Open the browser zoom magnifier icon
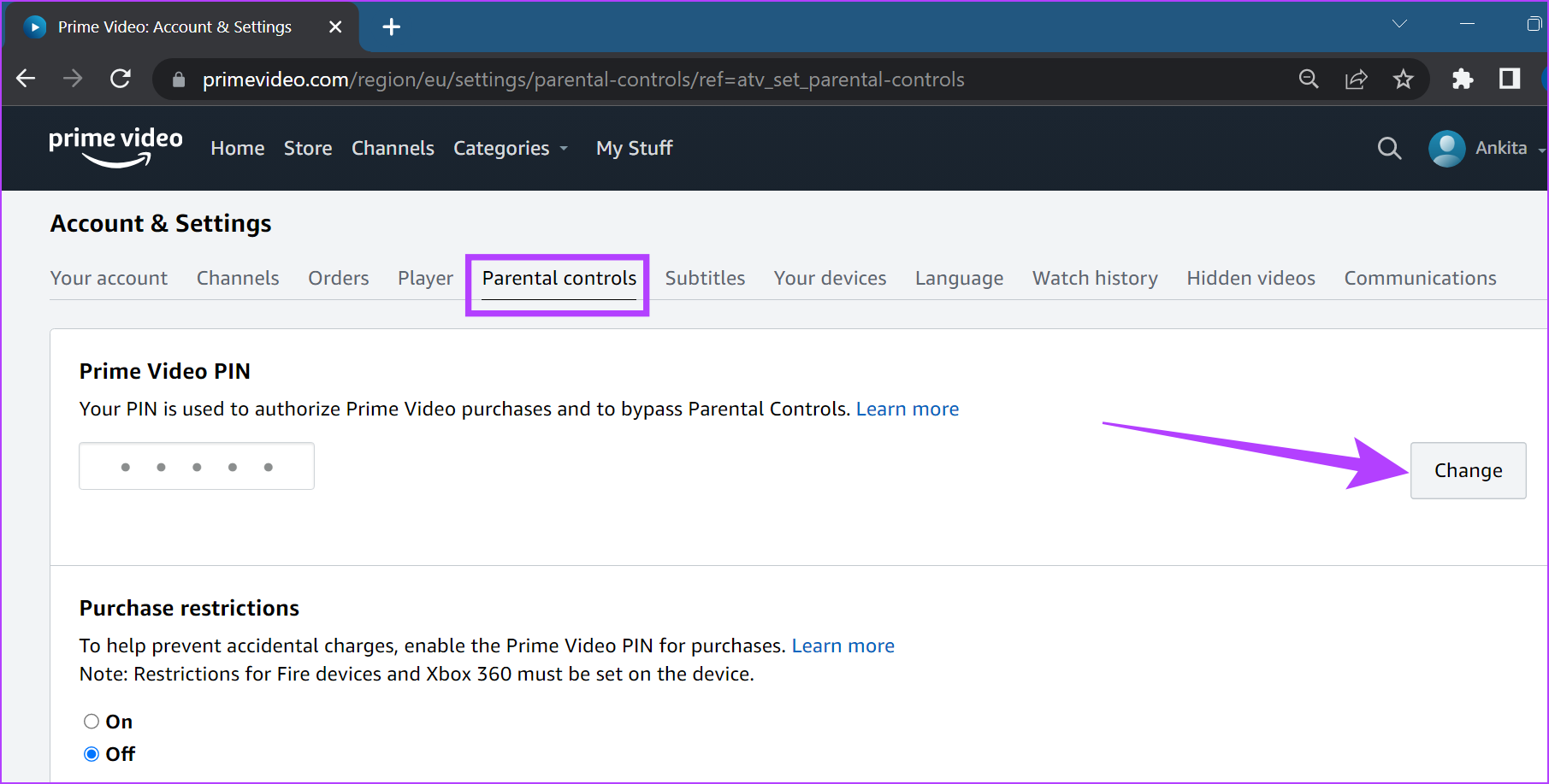Image resolution: width=1549 pixels, height=784 pixels. [x=1308, y=80]
